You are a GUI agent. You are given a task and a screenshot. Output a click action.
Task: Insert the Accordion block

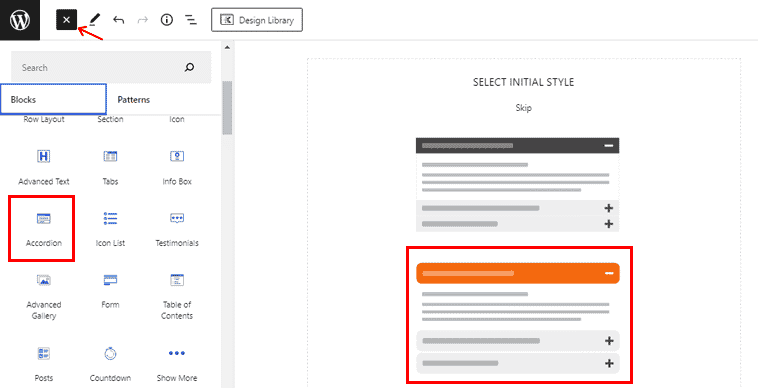[44, 229]
